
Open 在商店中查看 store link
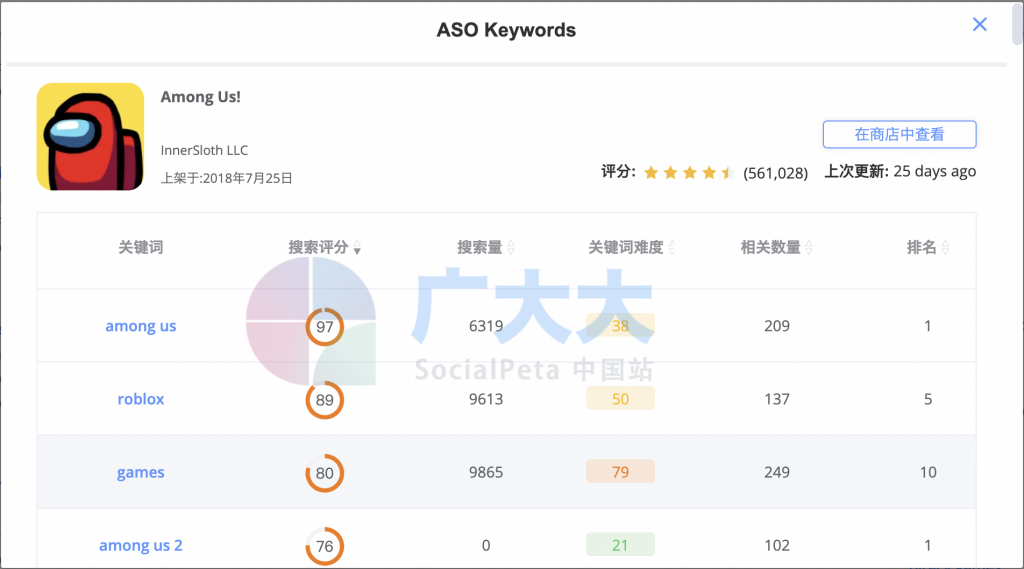click(899, 135)
